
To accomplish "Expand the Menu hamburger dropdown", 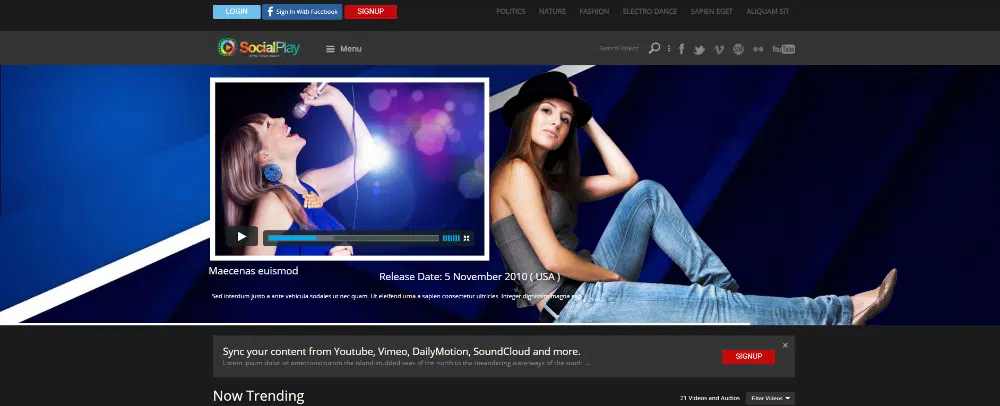I will 344,49.
